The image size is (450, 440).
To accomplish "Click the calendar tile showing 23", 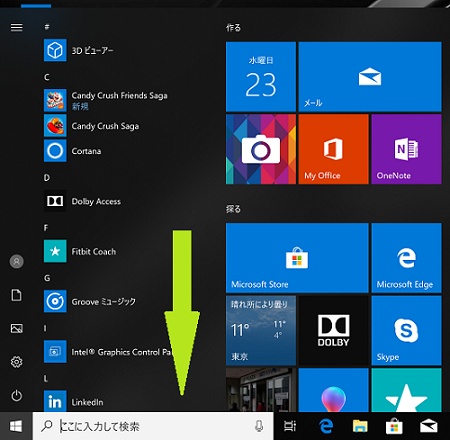I will (261, 77).
